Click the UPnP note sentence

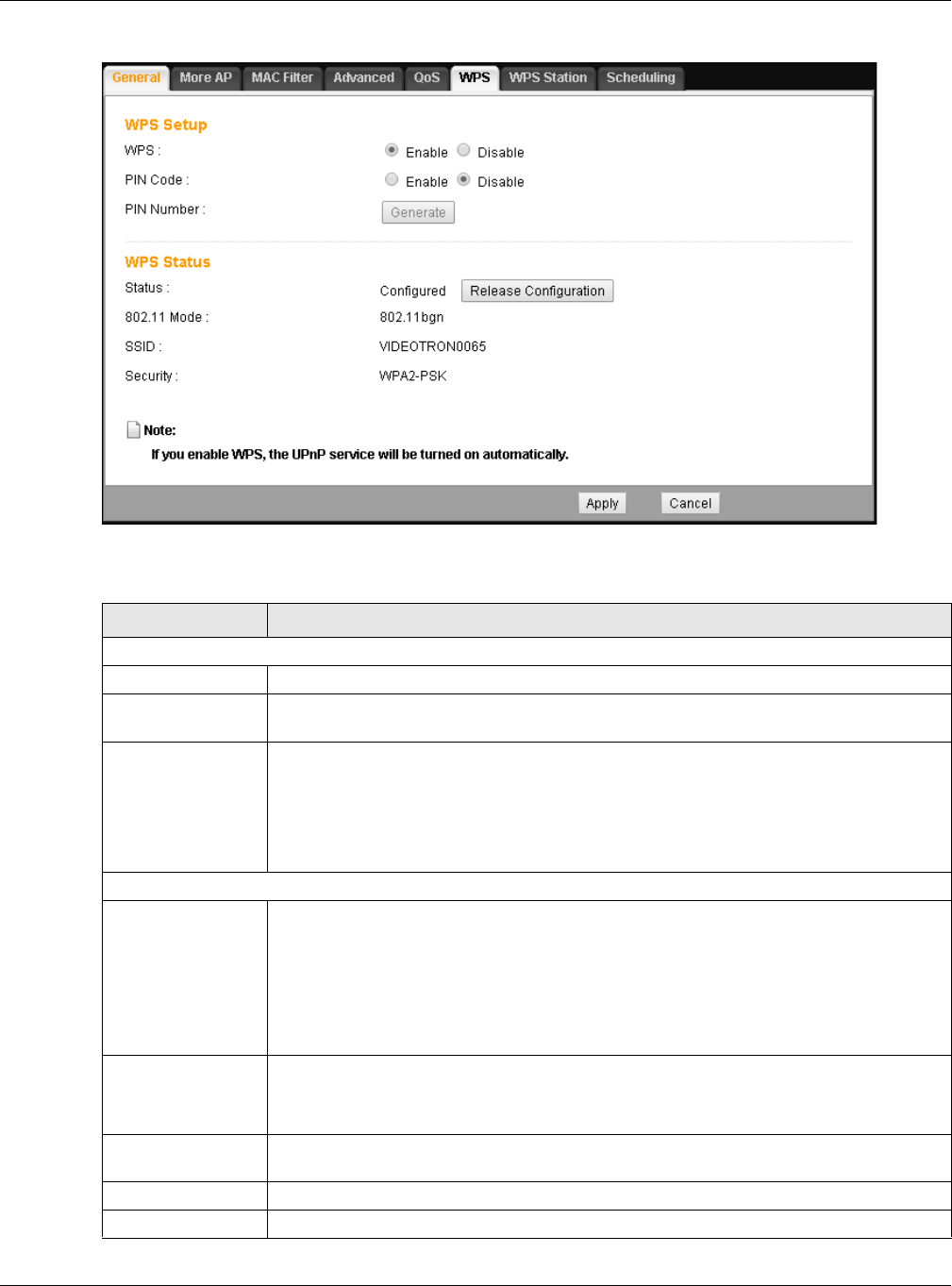pyautogui.click(x=359, y=454)
